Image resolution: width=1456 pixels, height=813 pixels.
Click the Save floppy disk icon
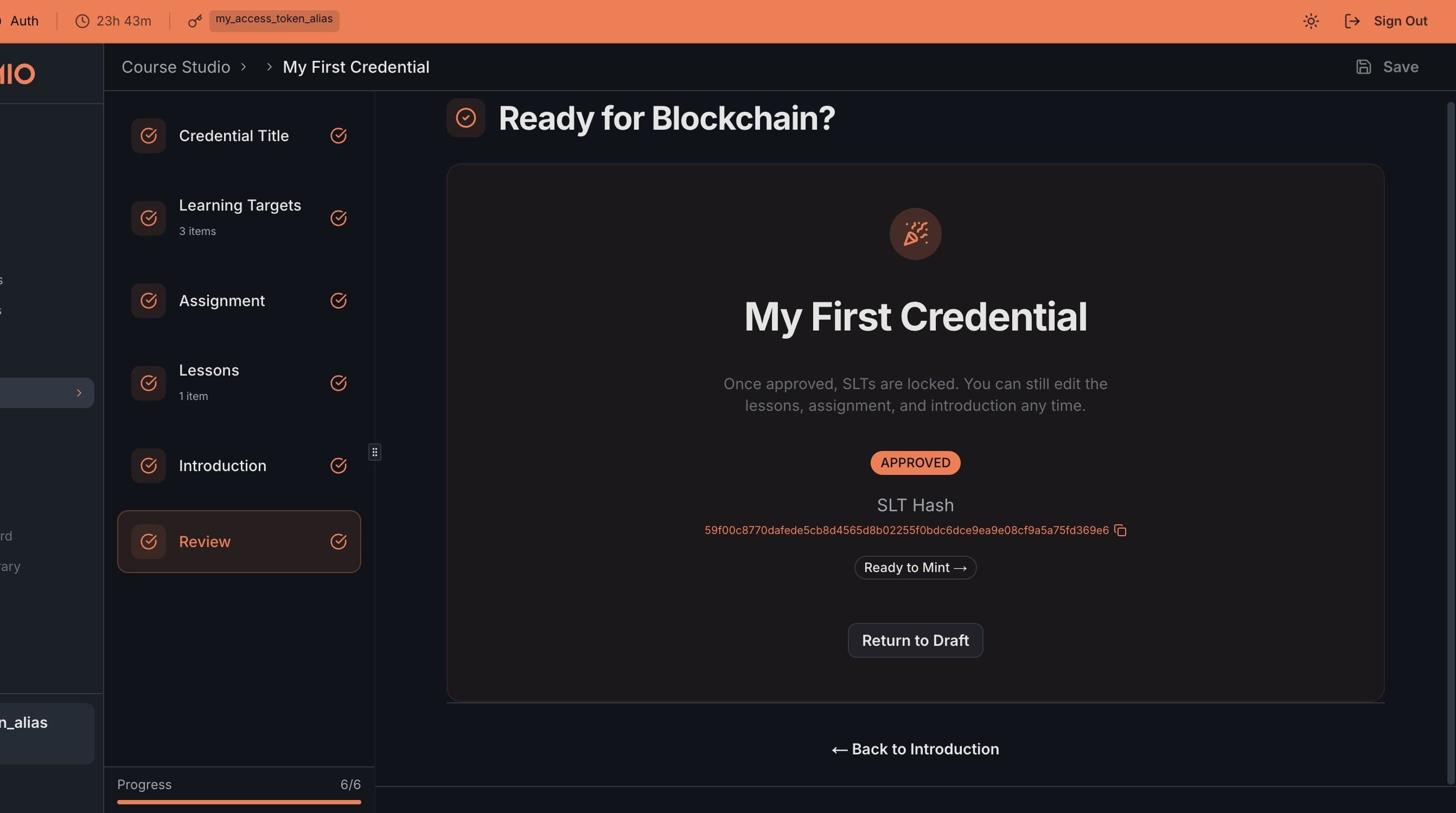pos(1363,67)
